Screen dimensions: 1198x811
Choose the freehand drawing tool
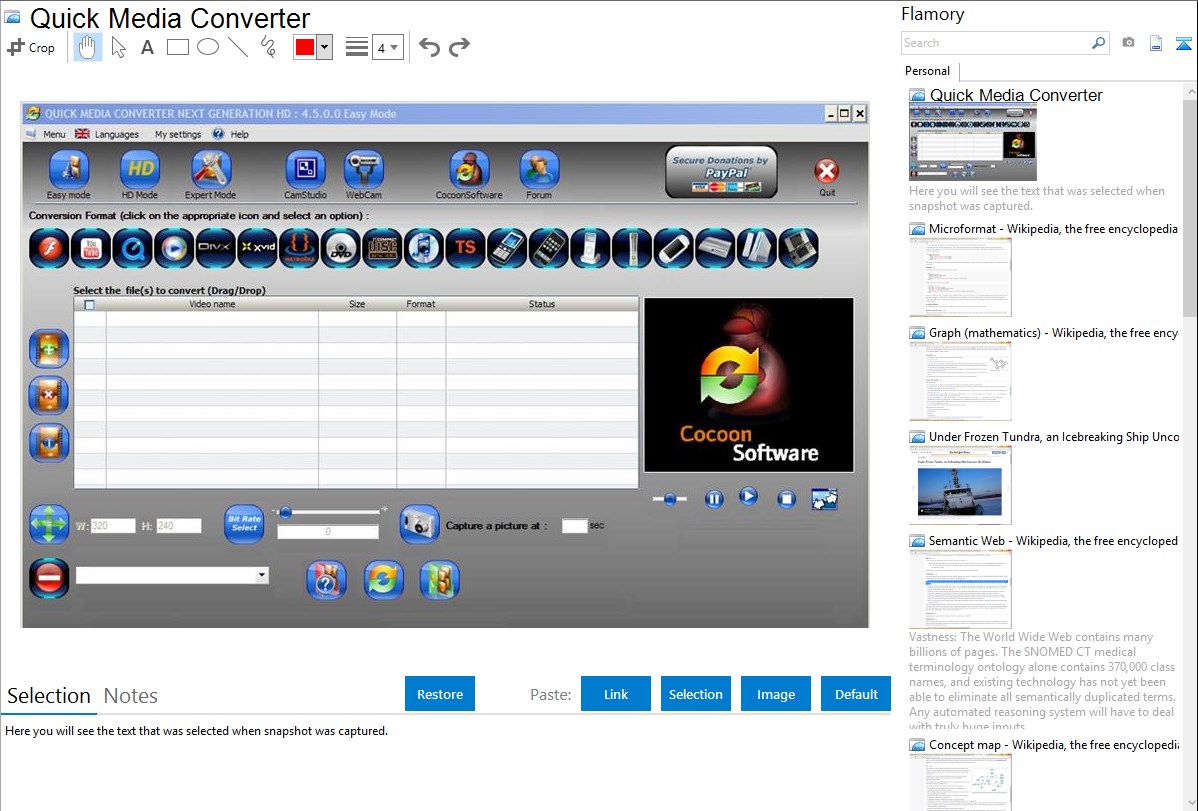(x=267, y=47)
